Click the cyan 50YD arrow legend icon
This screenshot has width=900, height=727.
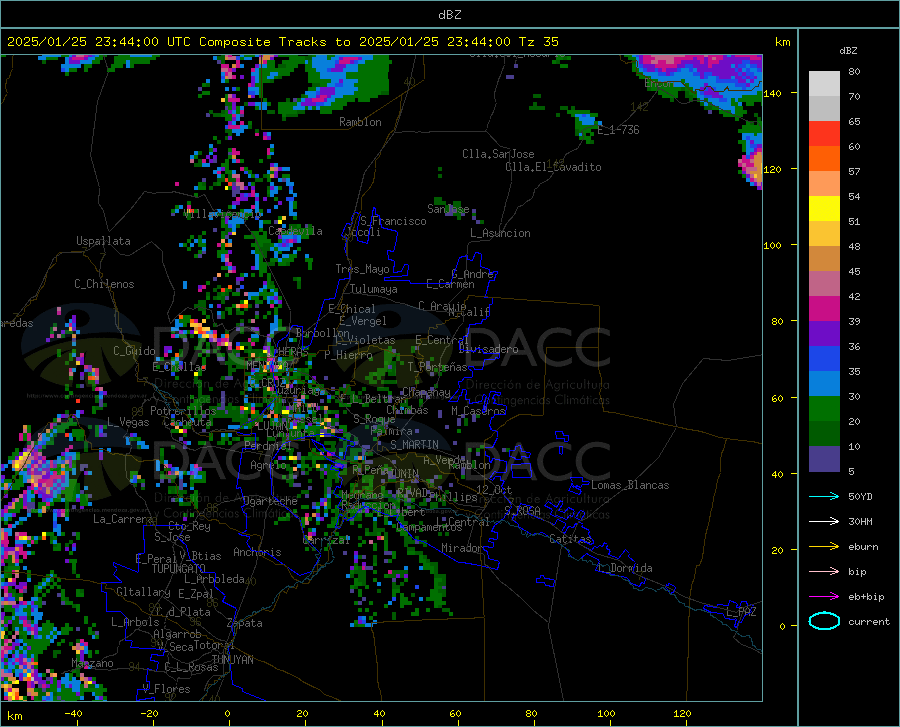coord(824,496)
